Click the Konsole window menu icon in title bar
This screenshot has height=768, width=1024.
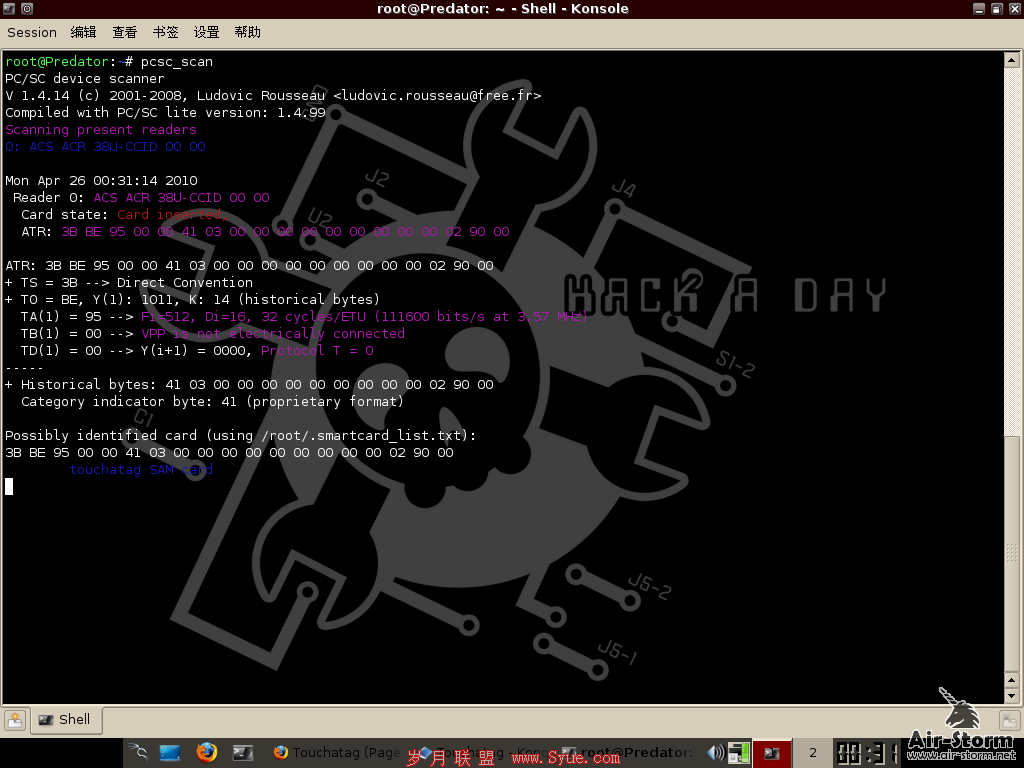tap(8, 8)
